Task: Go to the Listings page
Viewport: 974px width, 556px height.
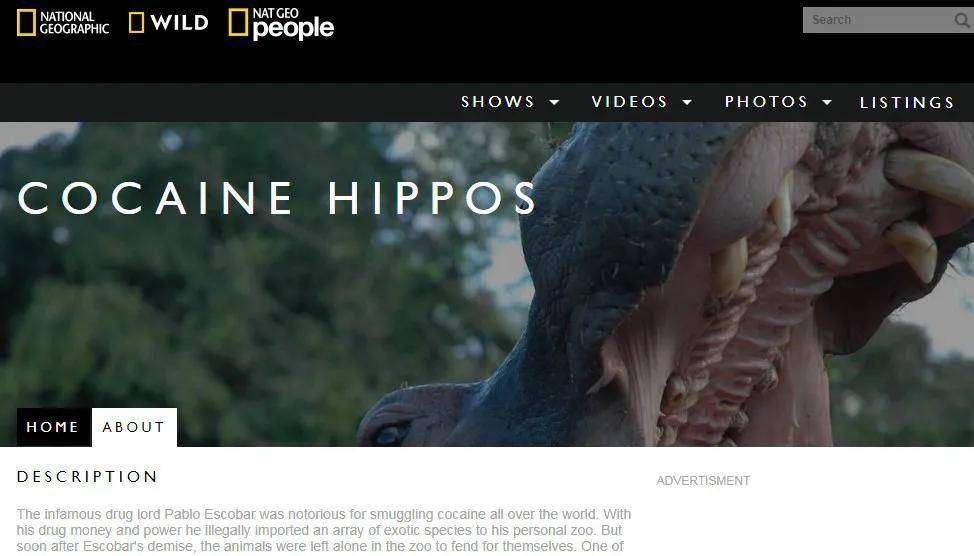Action: pos(907,103)
